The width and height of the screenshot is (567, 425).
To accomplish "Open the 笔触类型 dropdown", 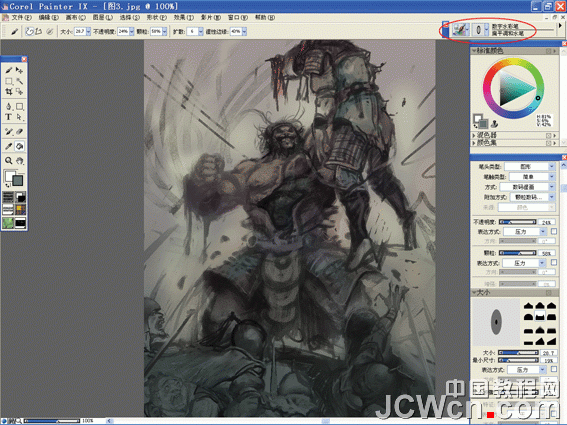I will click(x=532, y=177).
